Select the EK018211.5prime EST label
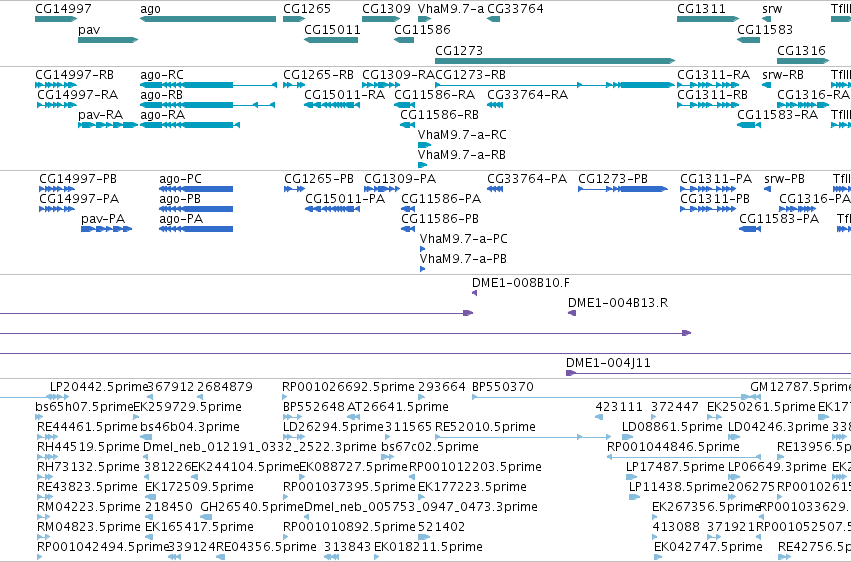This screenshot has height=562, width=851. point(428,547)
